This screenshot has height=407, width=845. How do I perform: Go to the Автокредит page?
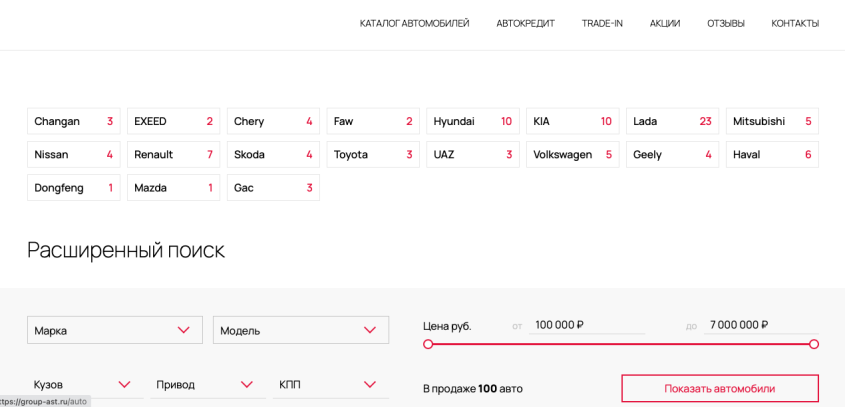[x=525, y=24]
